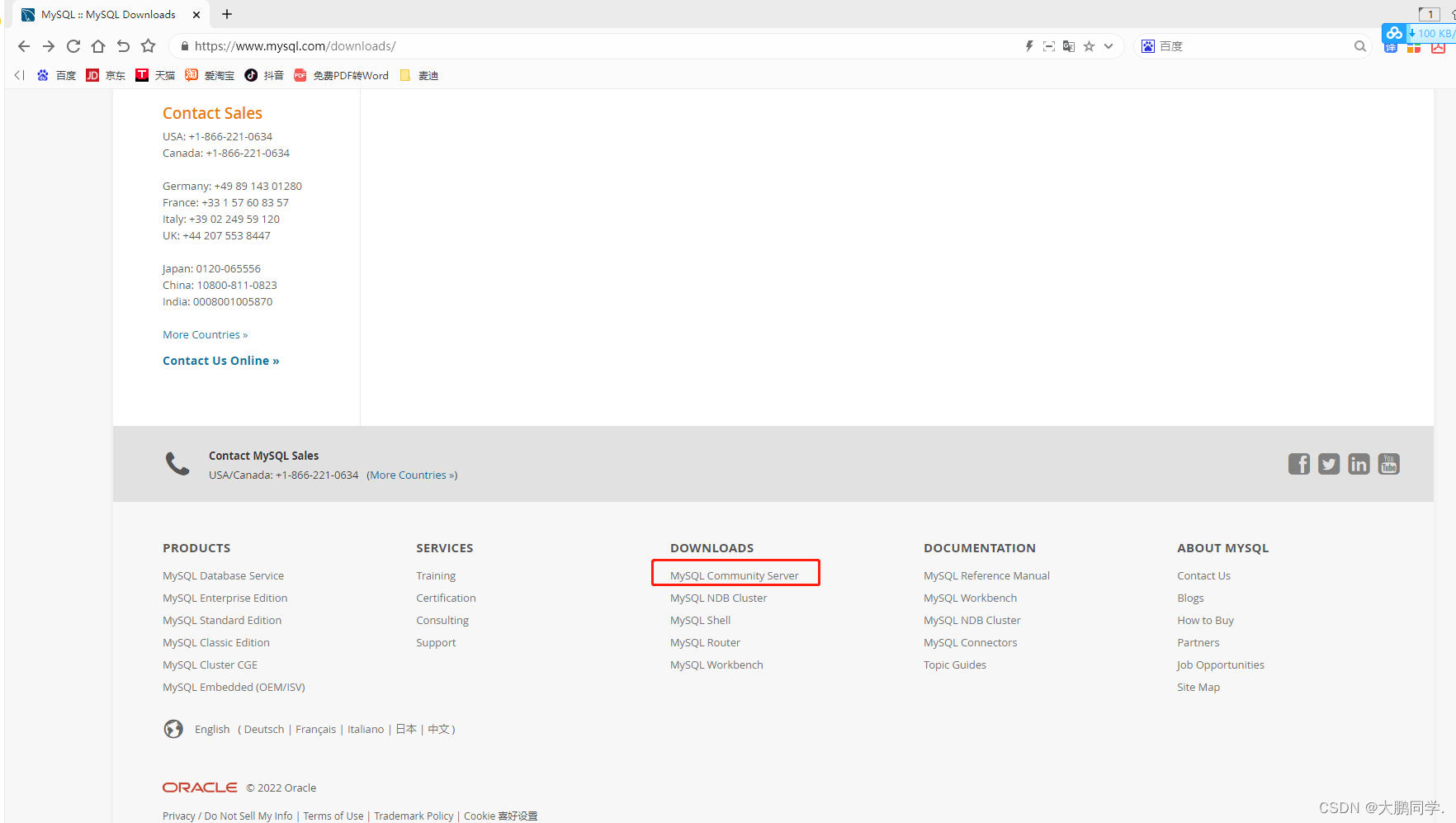Open MySQL Community Server download link
This screenshot has height=823, width=1456.
coord(734,575)
